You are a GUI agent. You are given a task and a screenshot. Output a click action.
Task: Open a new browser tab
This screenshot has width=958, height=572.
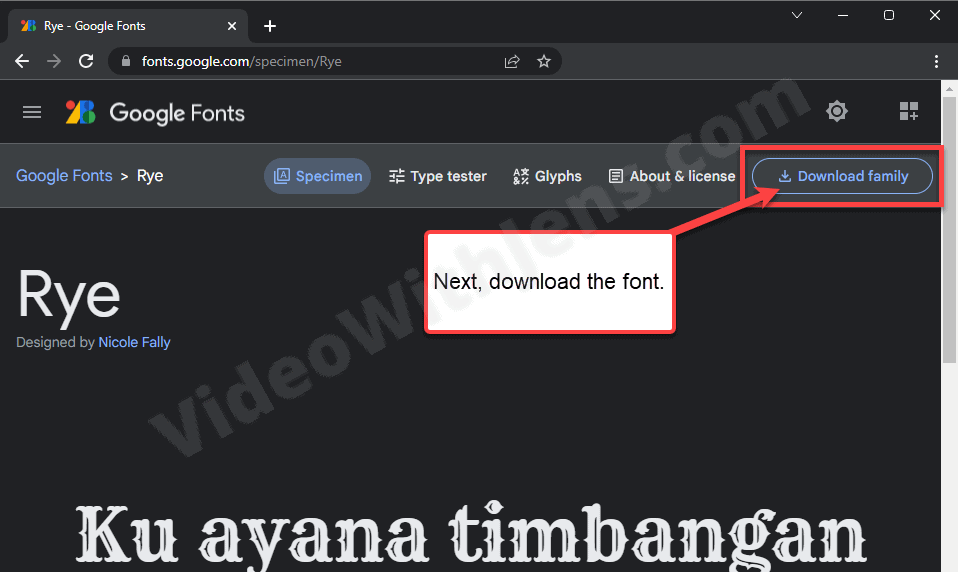[x=269, y=26]
